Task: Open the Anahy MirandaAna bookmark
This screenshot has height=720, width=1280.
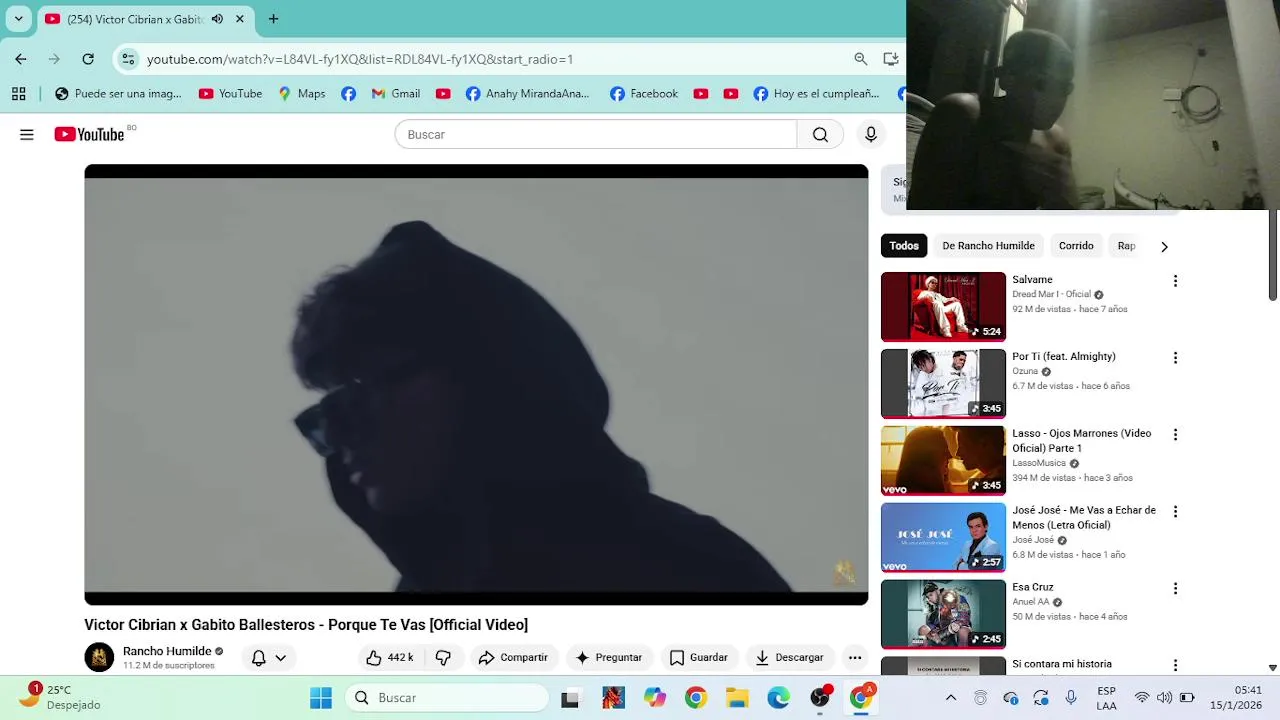Action: point(528,94)
